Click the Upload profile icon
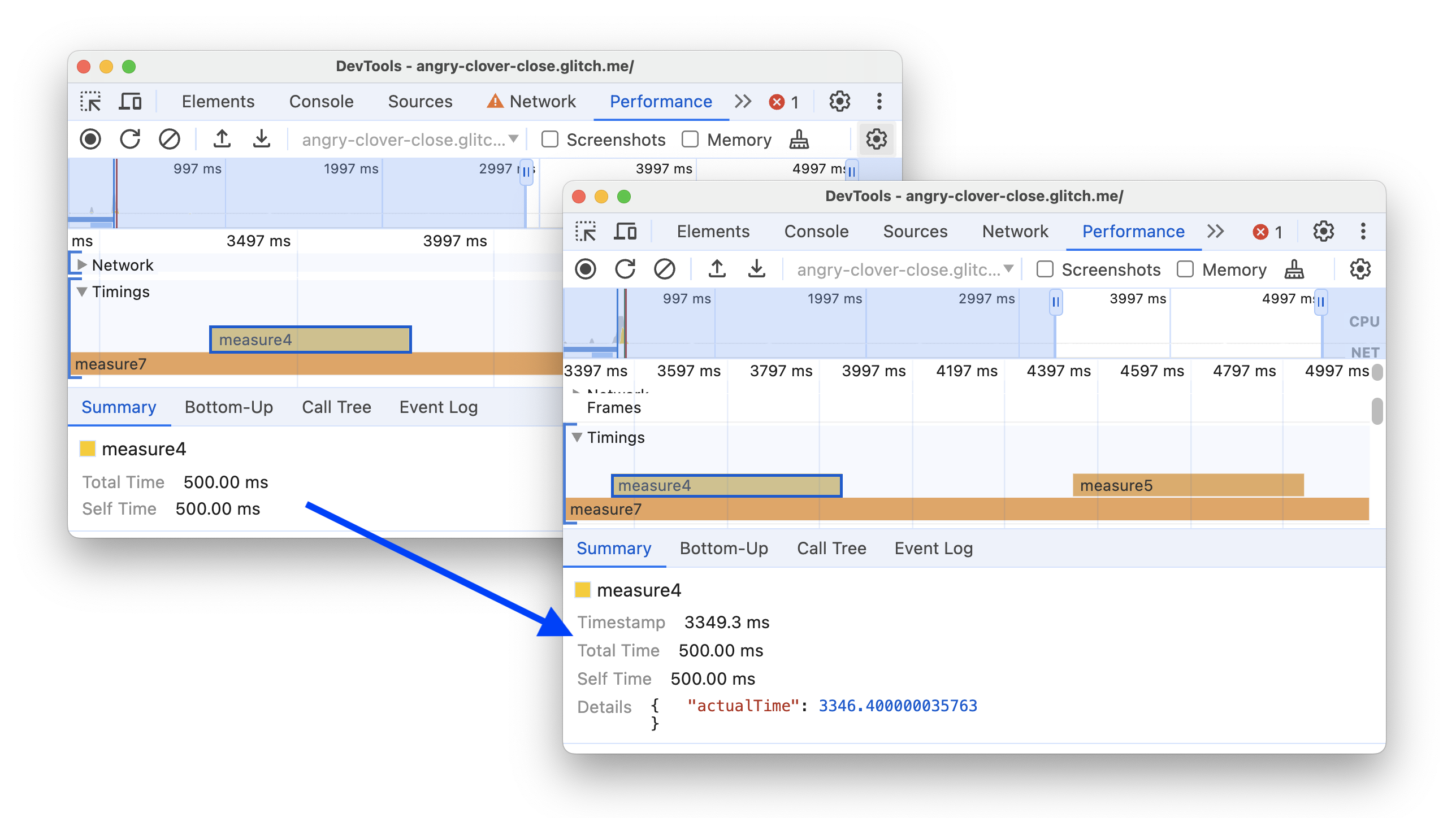This screenshot has height=818, width=1456. point(719,270)
